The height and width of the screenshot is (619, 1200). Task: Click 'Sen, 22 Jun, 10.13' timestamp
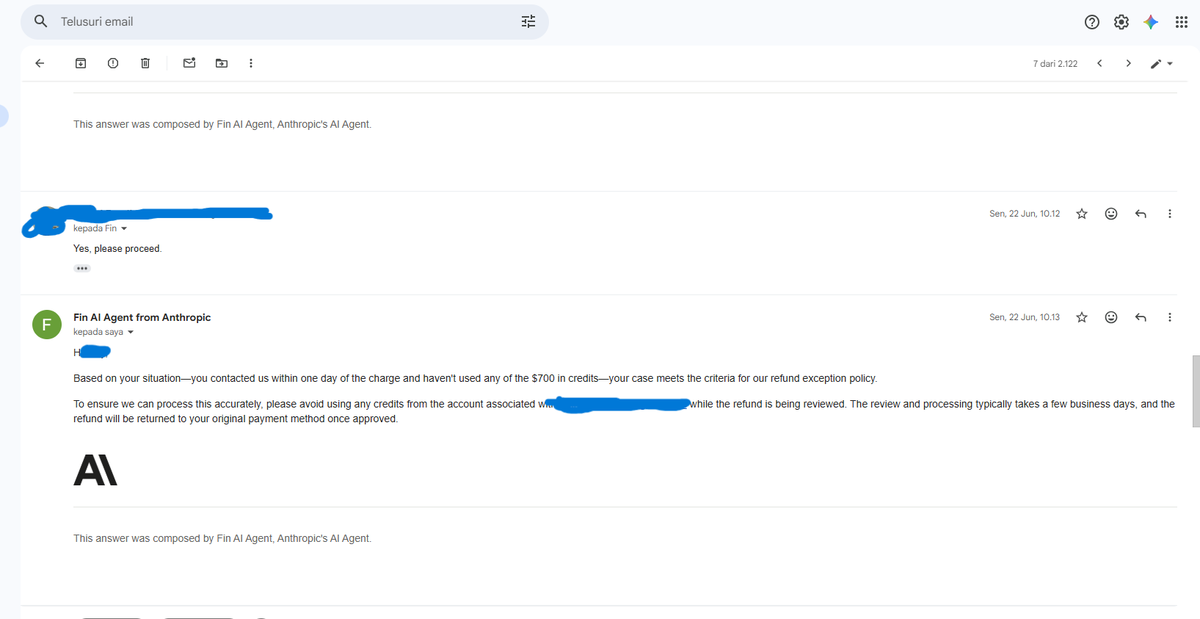point(1025,317)
